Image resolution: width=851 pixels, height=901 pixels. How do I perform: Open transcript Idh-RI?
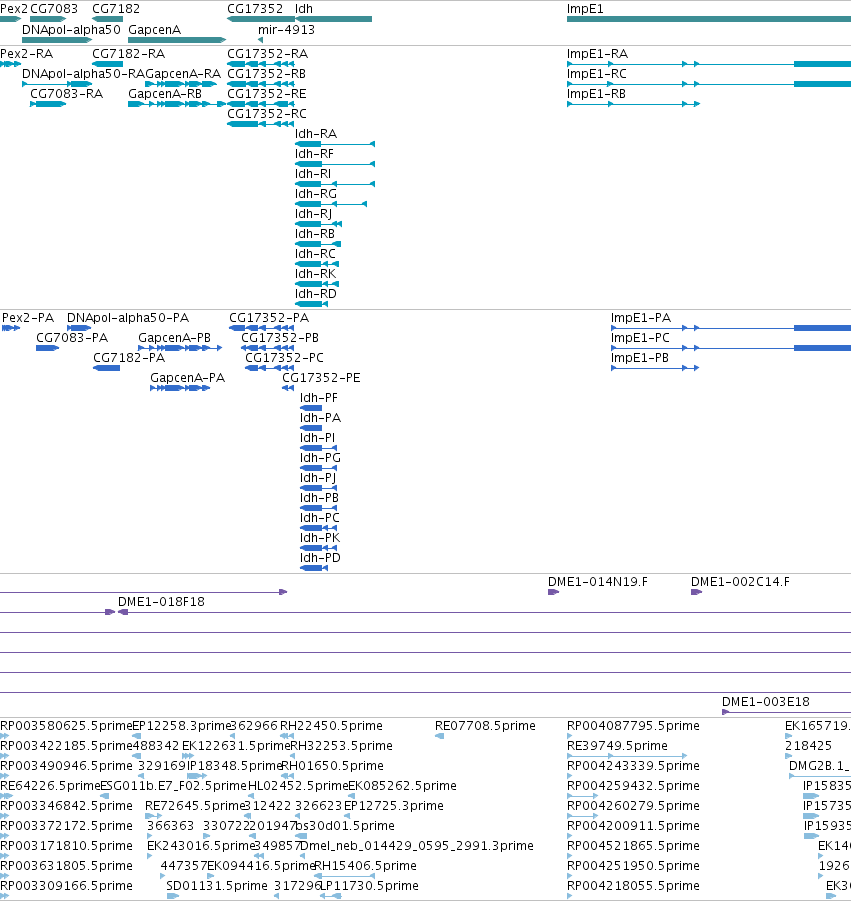click(x=313, y=174)
